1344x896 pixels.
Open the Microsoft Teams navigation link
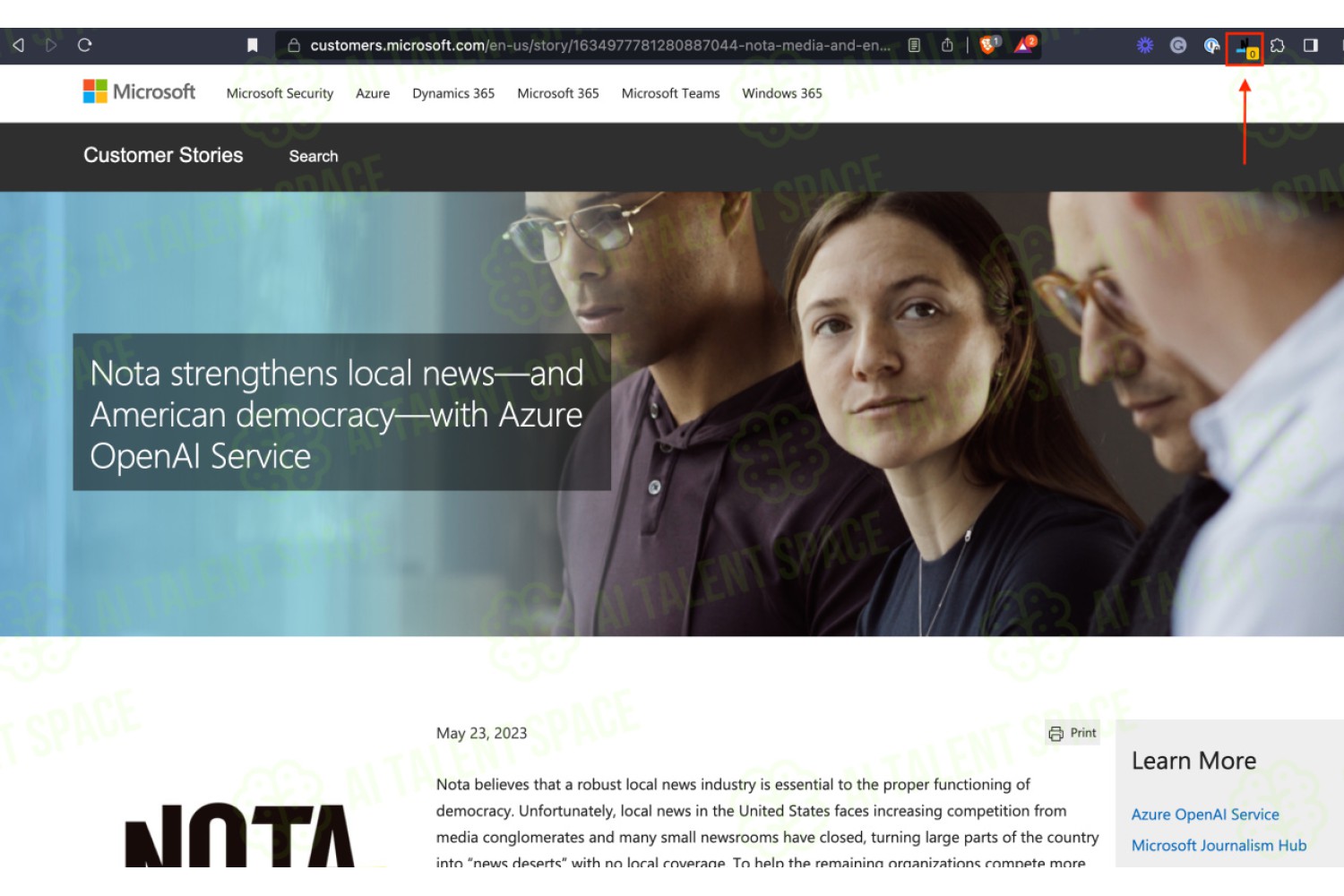671,93
